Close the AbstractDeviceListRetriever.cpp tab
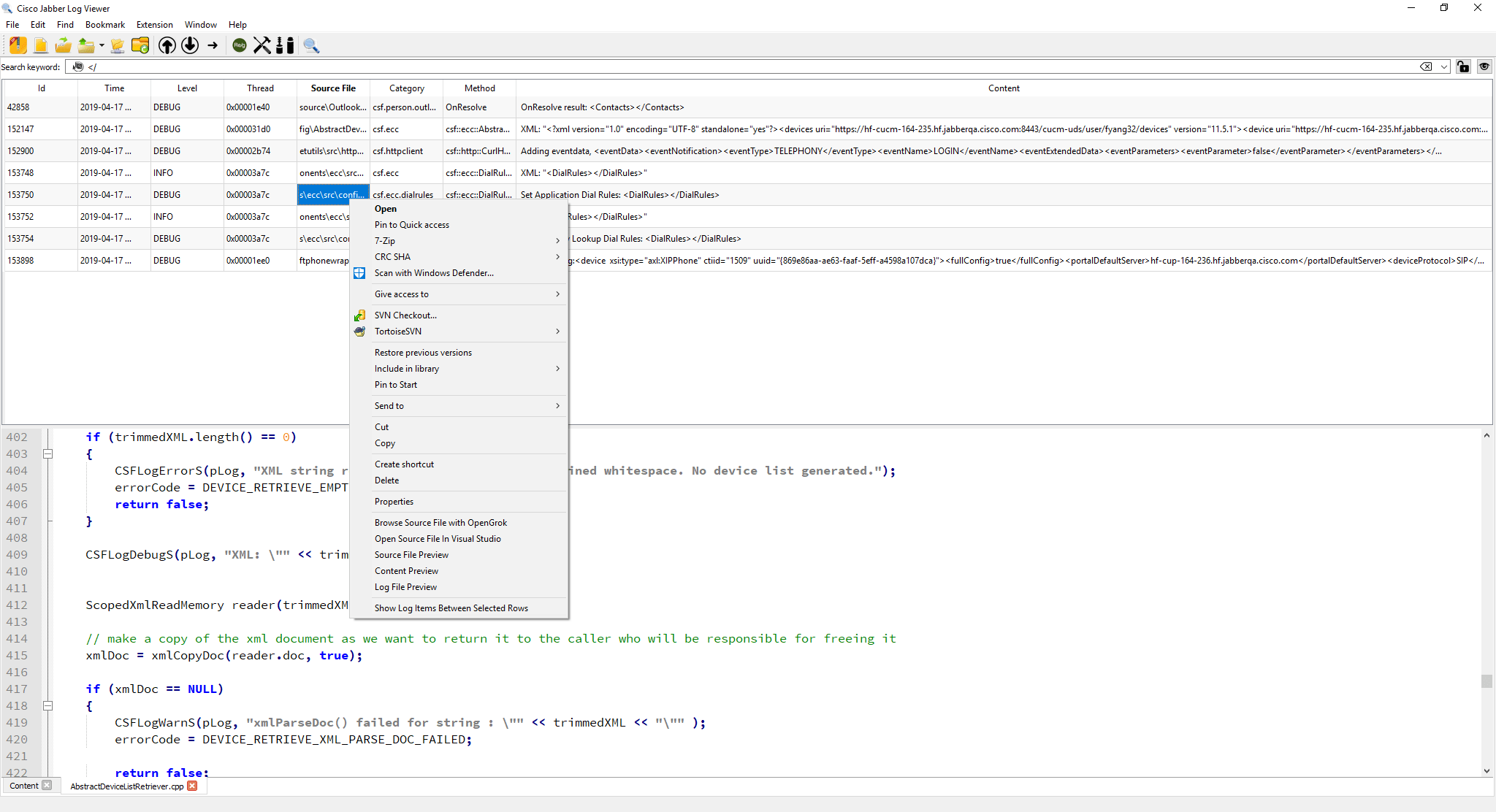The image size is (1496, 812). (192, 786)
